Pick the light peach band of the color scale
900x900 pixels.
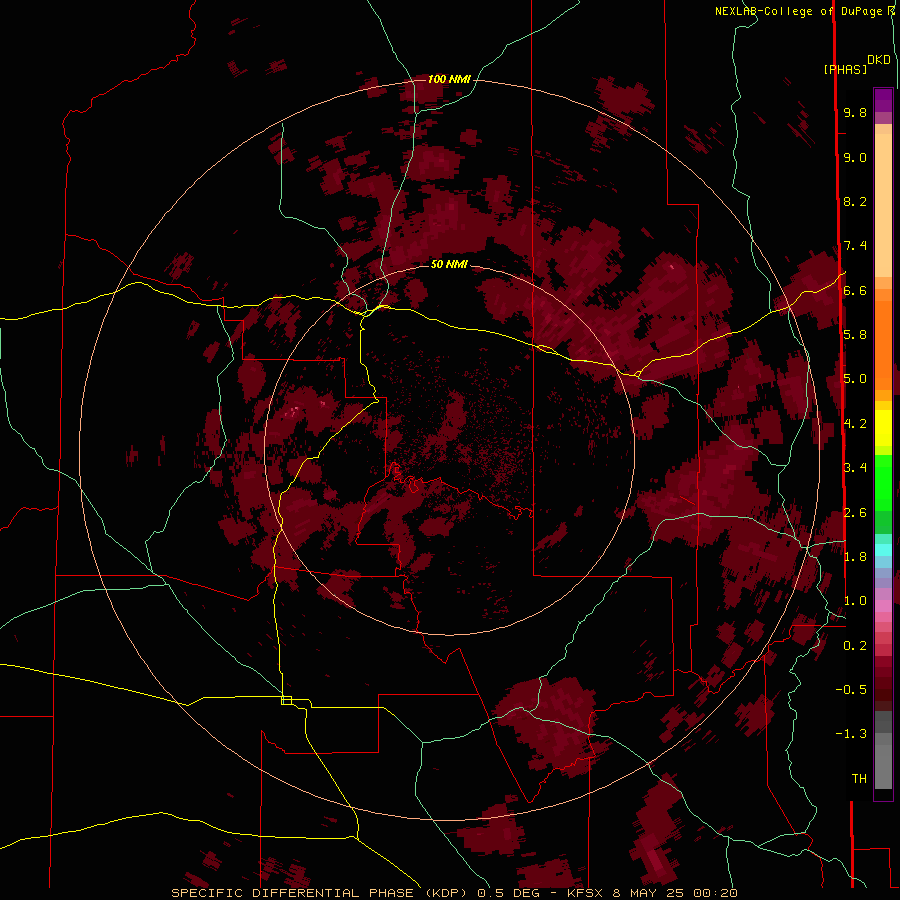[x=883, y=205]
